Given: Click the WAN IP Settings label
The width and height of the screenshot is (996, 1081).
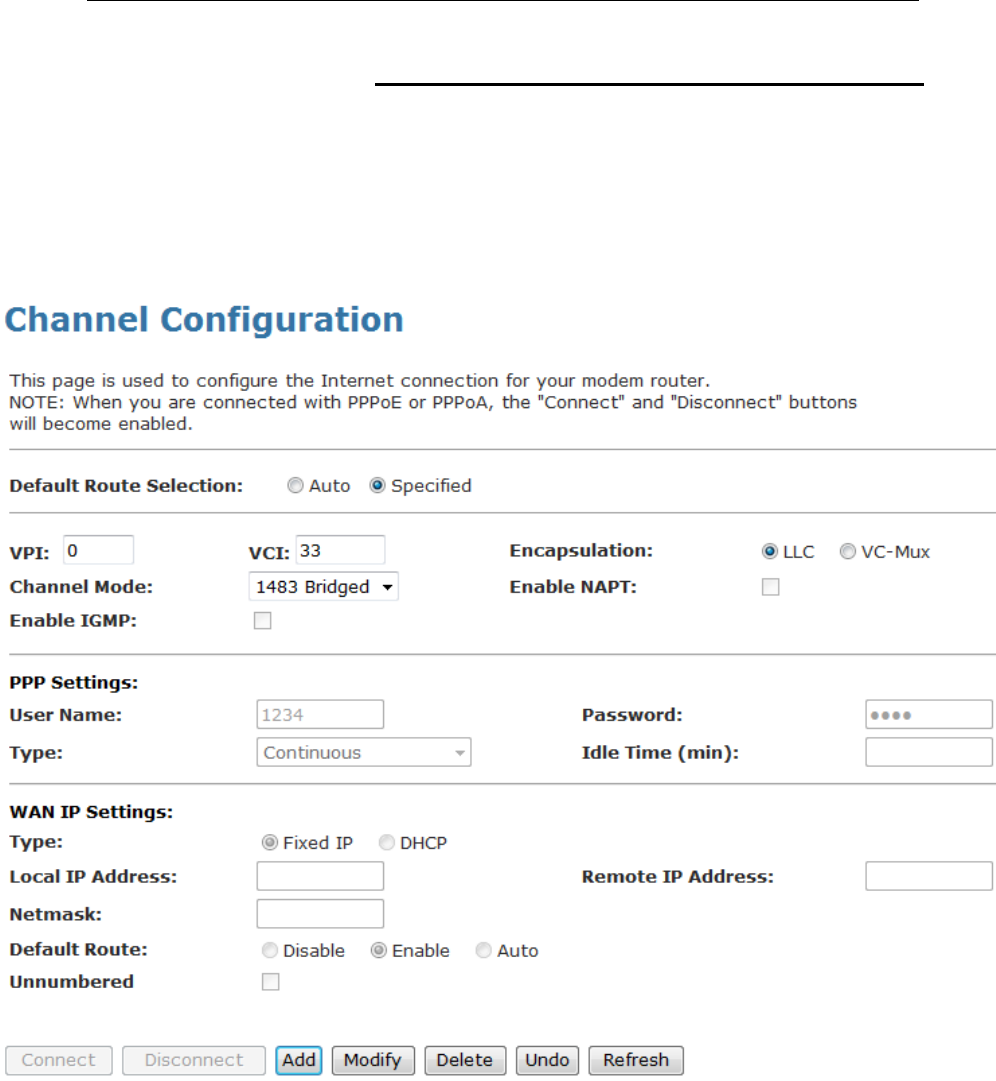Looking at the screenshot, I should (x=91, y=812).
